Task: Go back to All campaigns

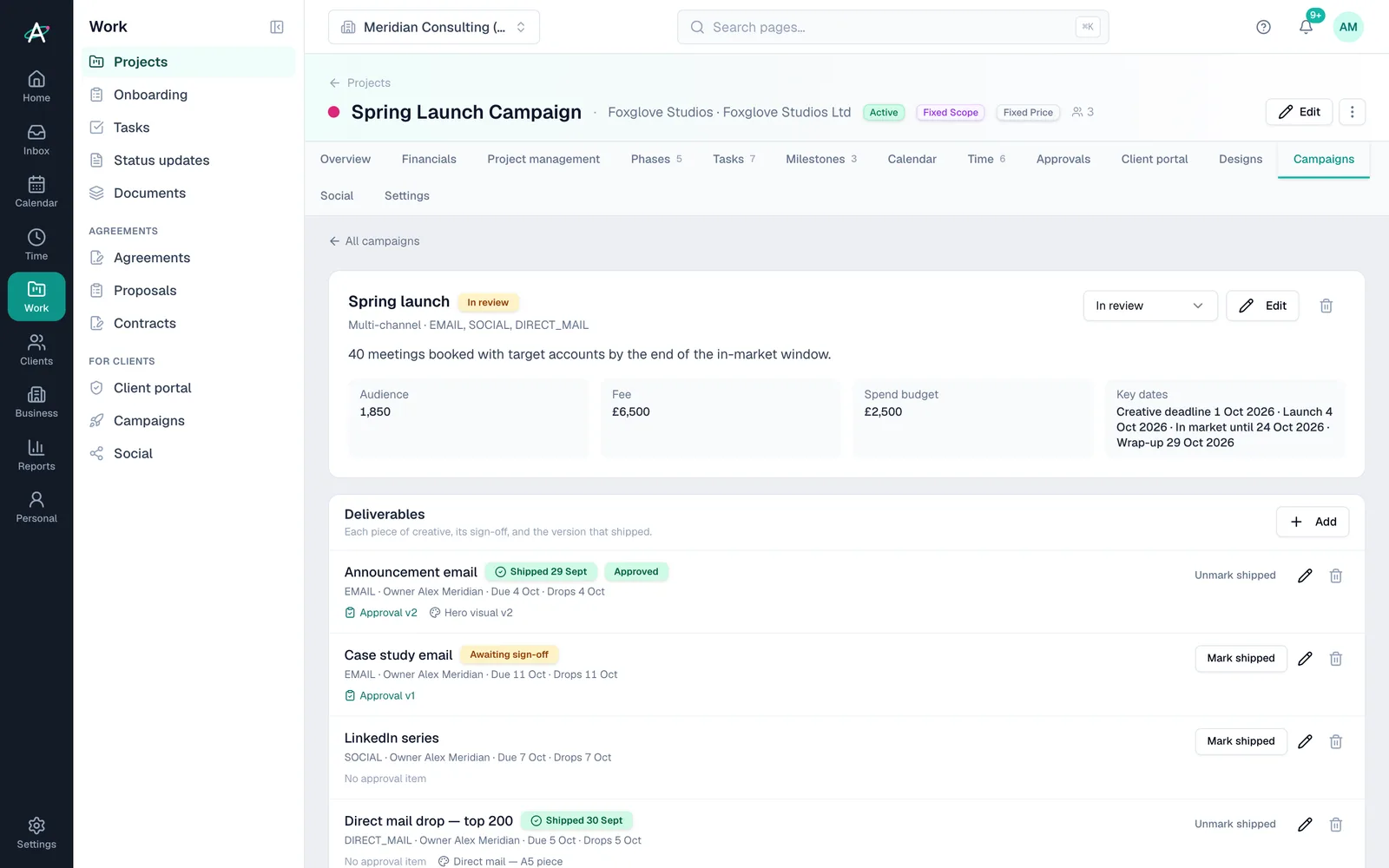Action: 374,241
